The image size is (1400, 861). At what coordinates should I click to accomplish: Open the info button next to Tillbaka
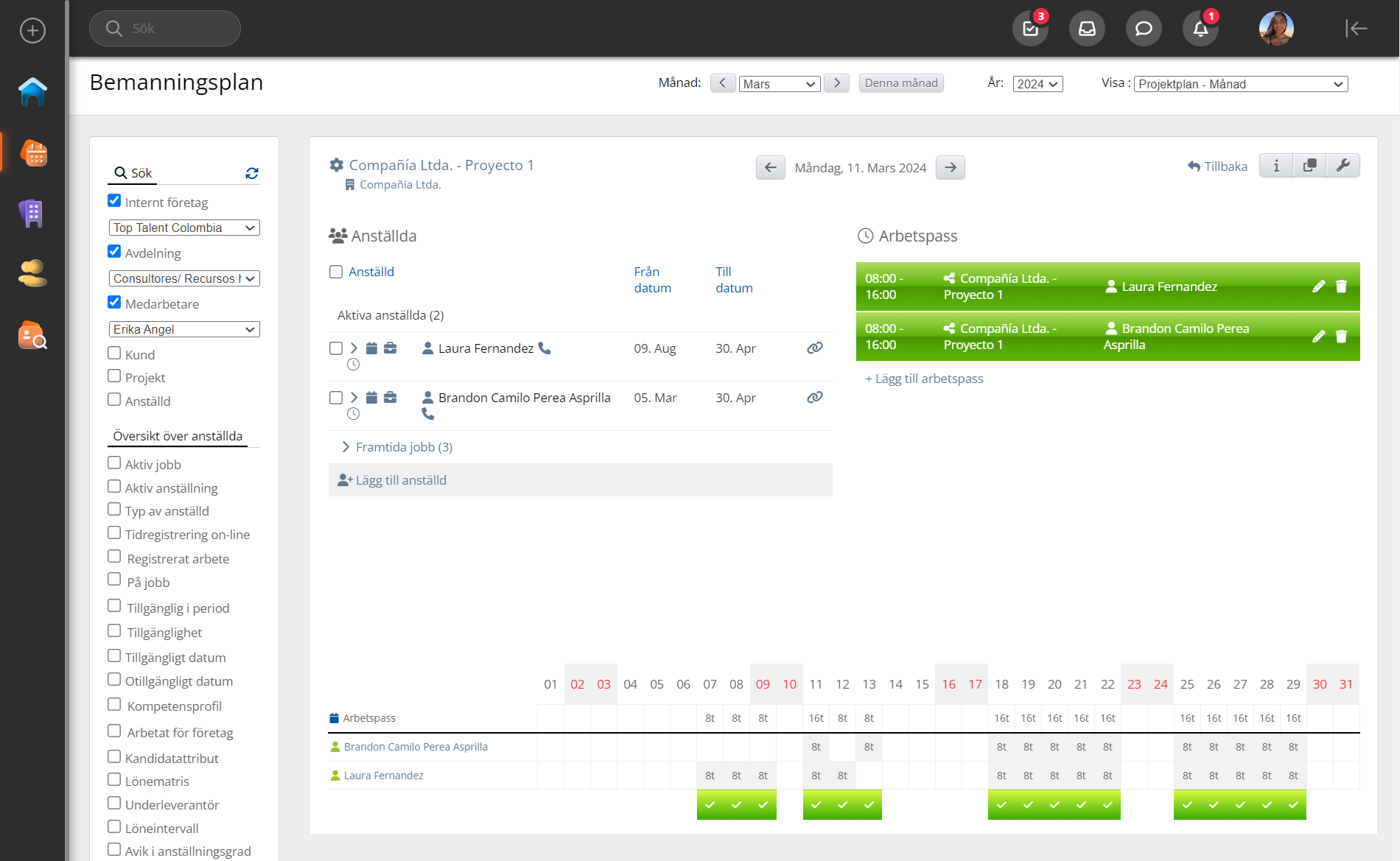tap(1276, 166)
